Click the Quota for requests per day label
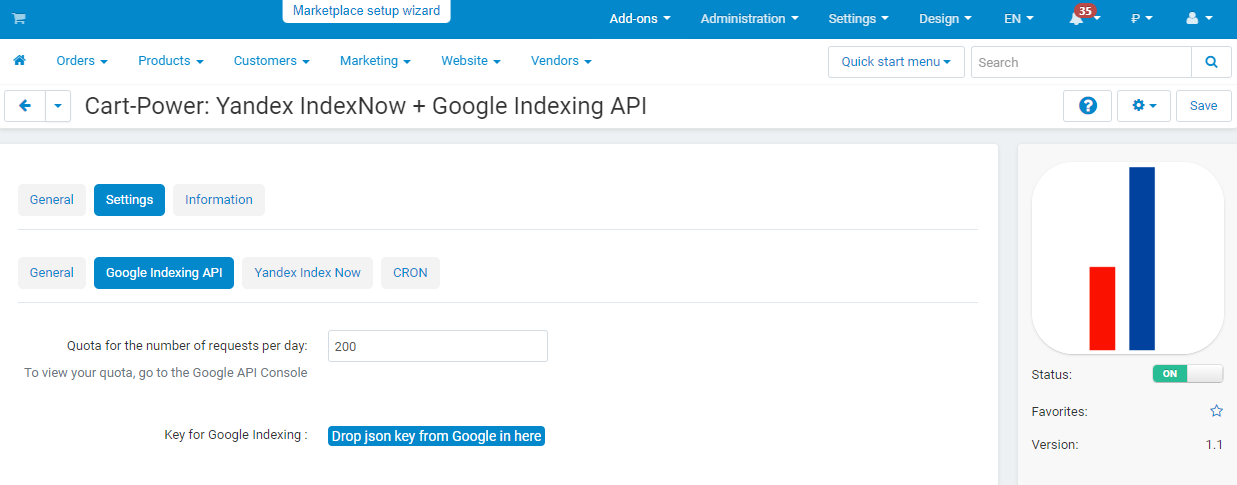Image resolution: width=1237 pixels, height=485 pixels. pyautogui.click(x=187, y=346)
